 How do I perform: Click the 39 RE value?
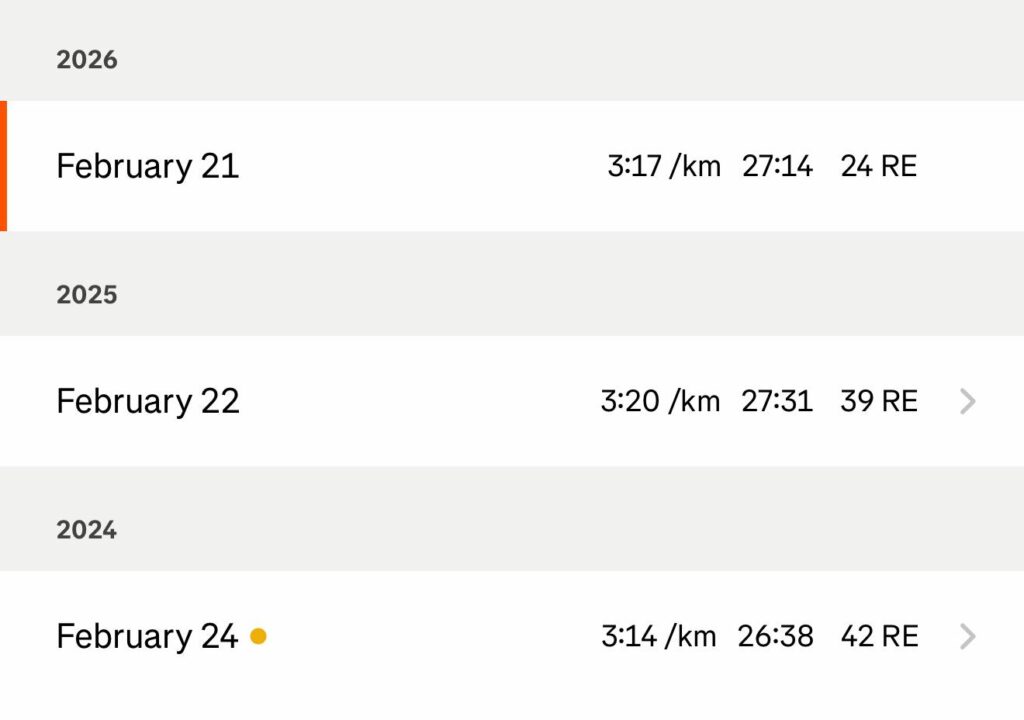[x=878, y=401]
